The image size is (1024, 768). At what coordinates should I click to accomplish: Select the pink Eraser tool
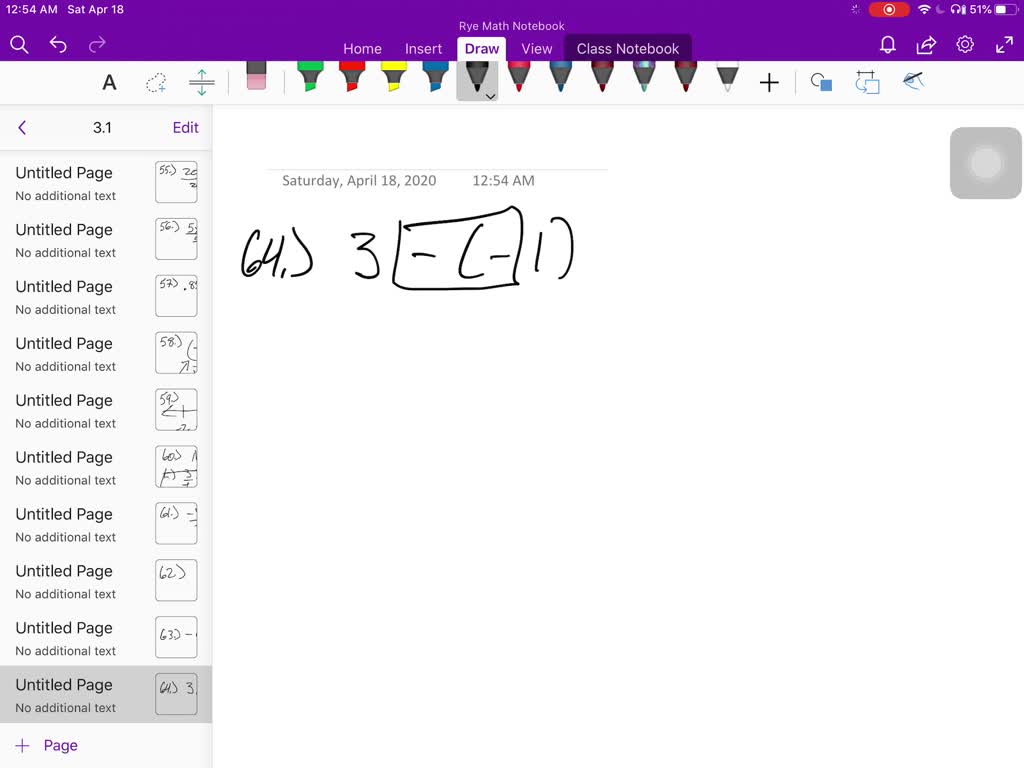coord(256,78)
